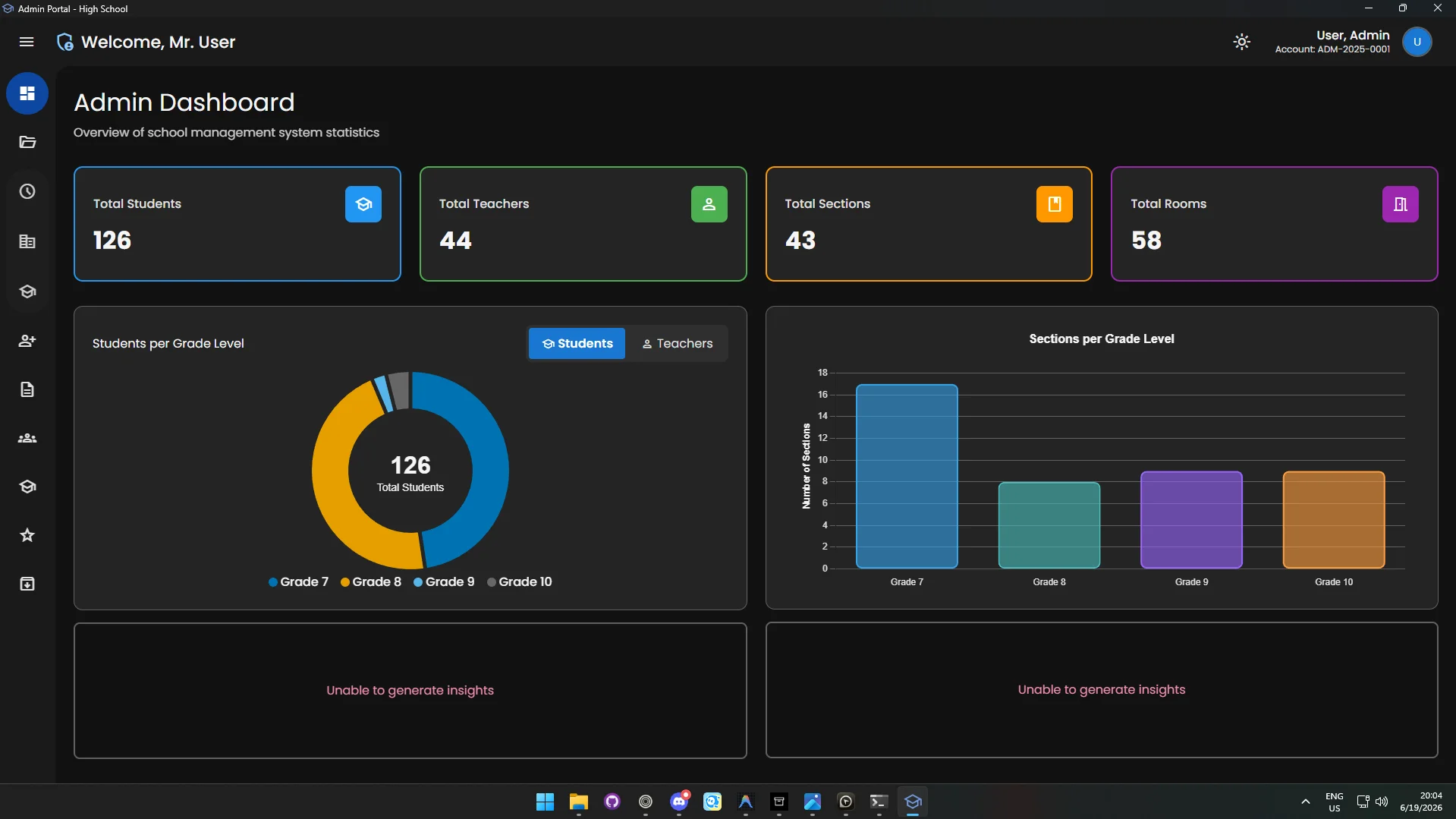Open the building rooms icon in sidebar
Viewport: 1456px width, 819px height.
pos(27,241)
